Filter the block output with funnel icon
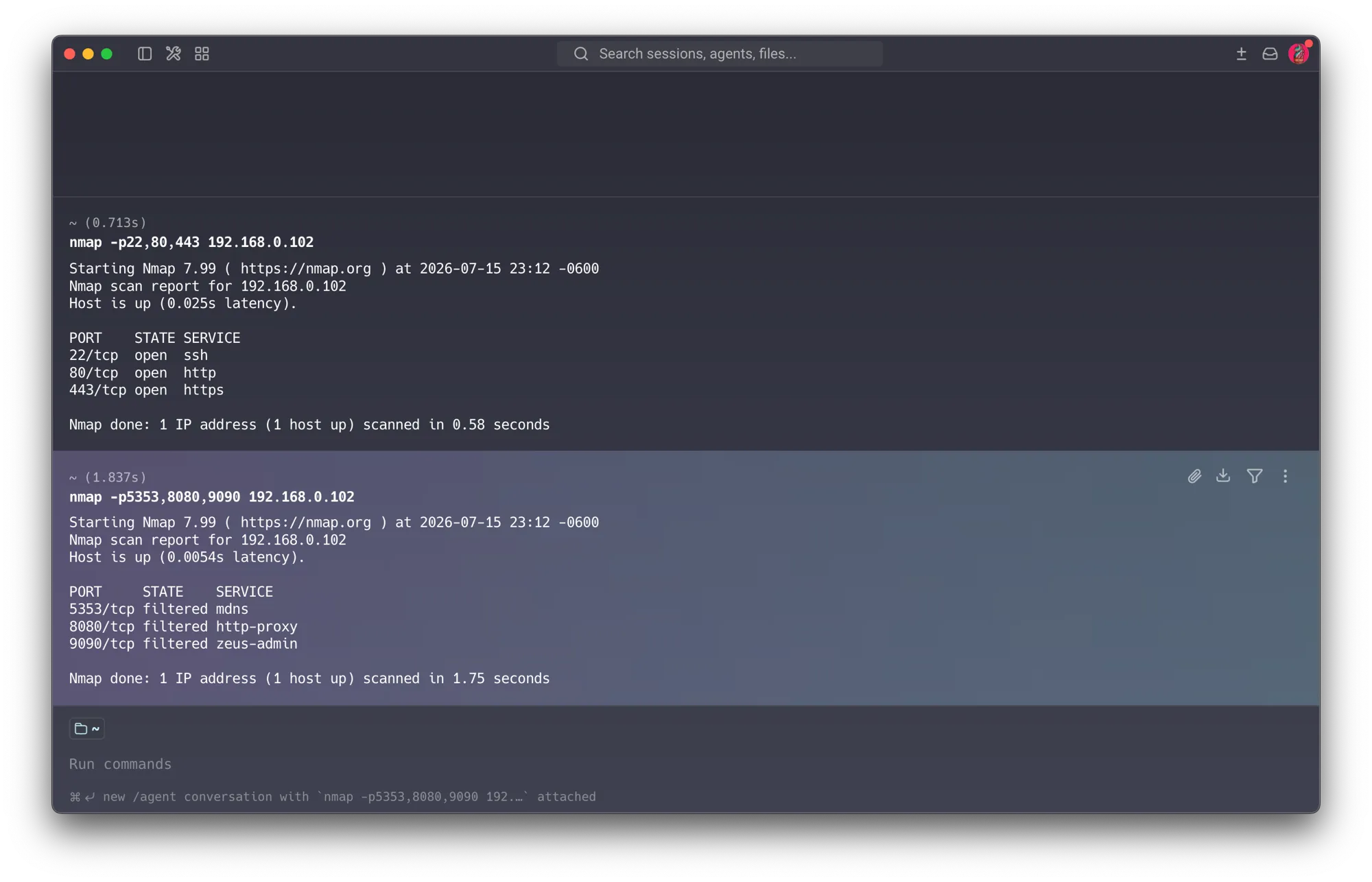 1255,476
